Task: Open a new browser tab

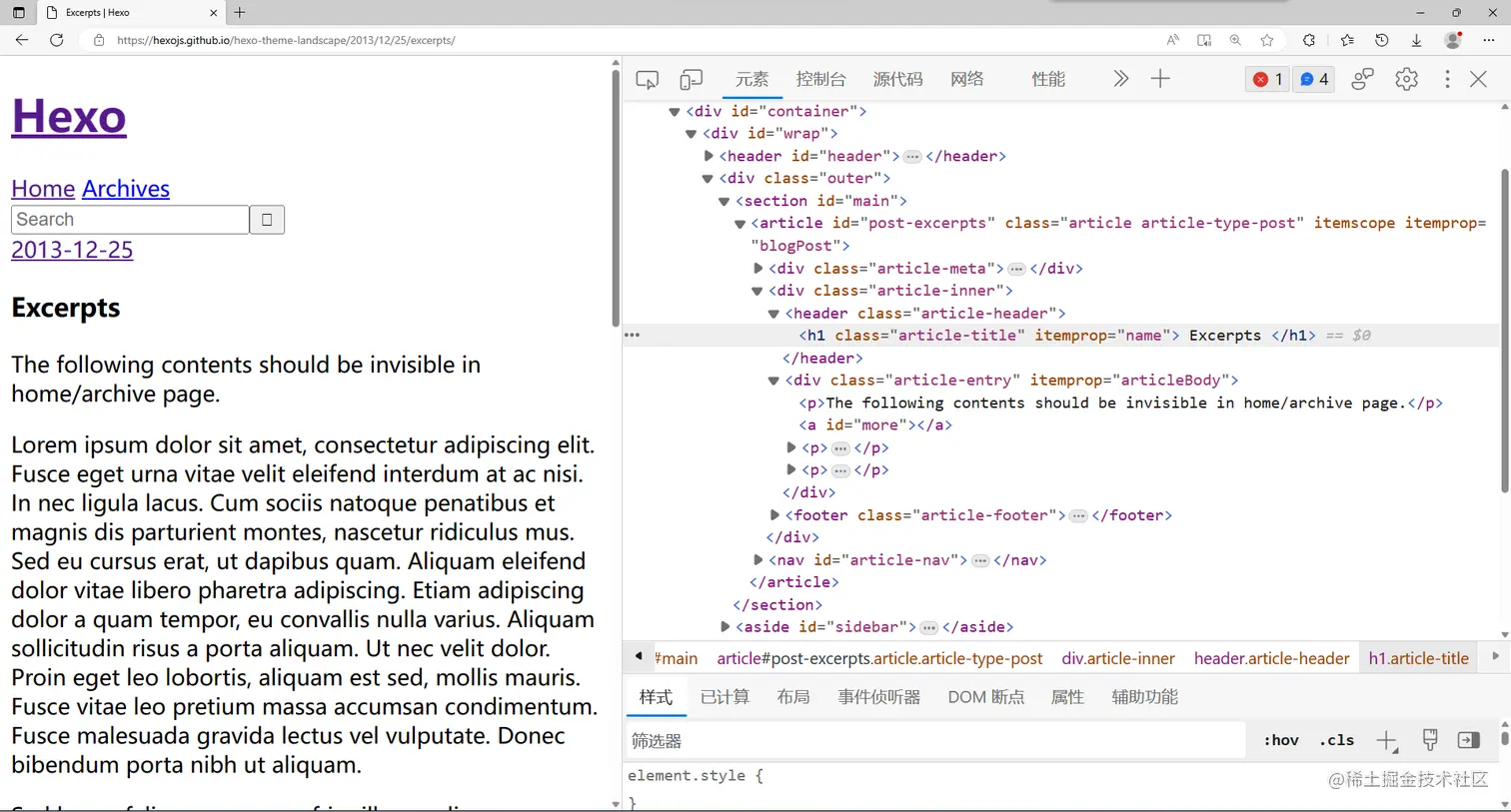Action: (x=240, y=13)
